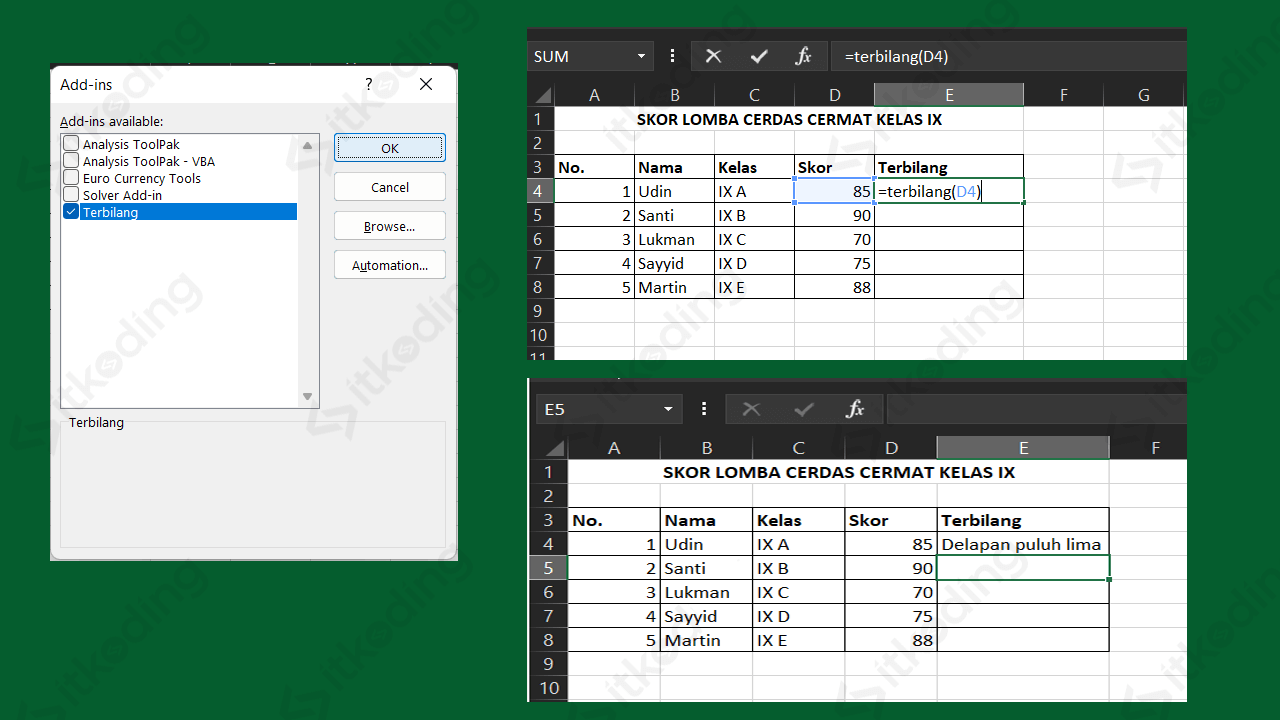Select column F header in bottom spreadsheet
Screen dimensions: 1280x720
(x=1148, y=448)
